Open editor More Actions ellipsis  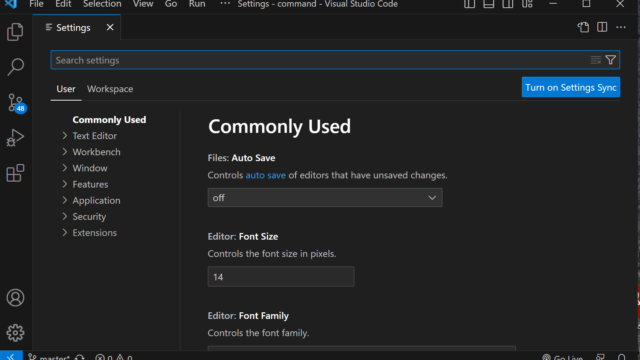621,27
